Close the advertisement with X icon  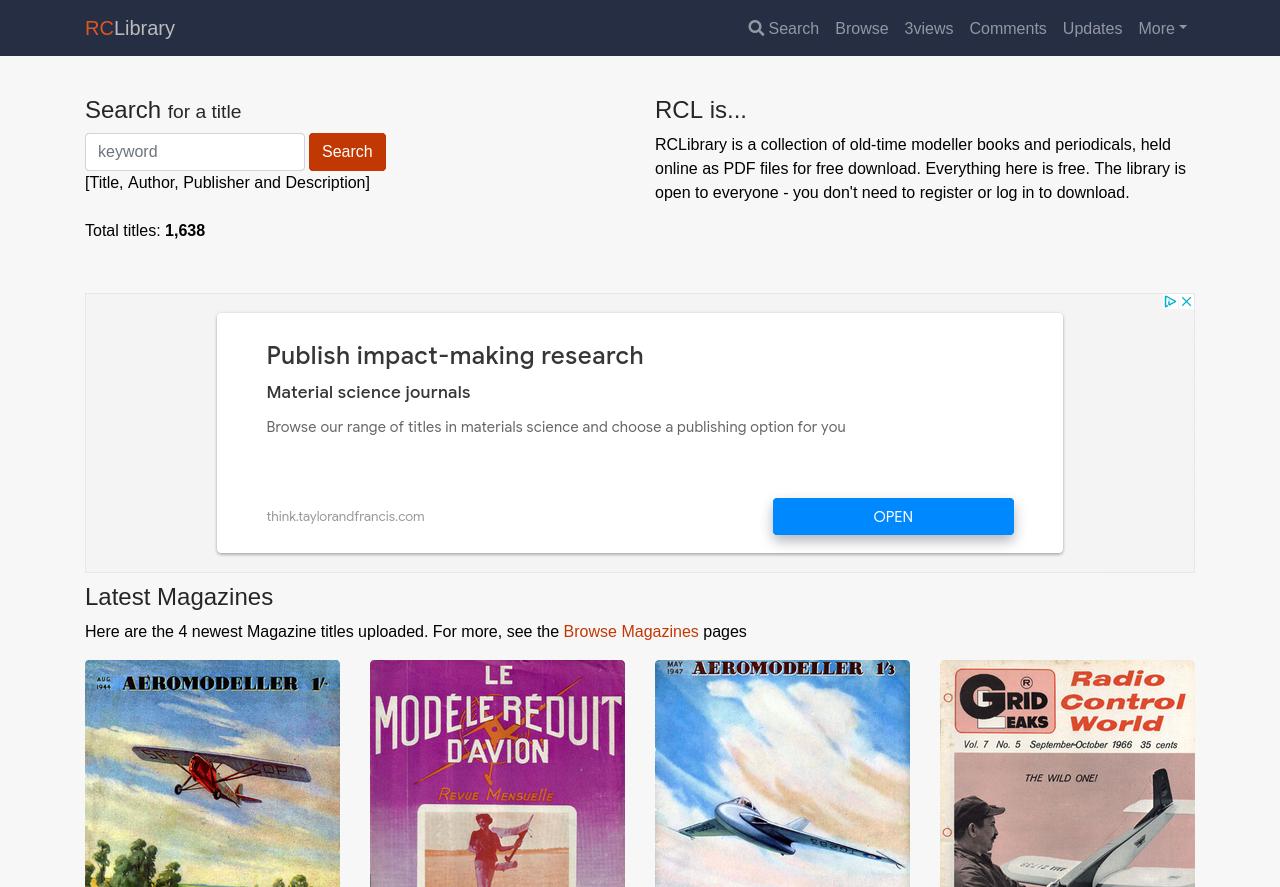[1186, 302]
